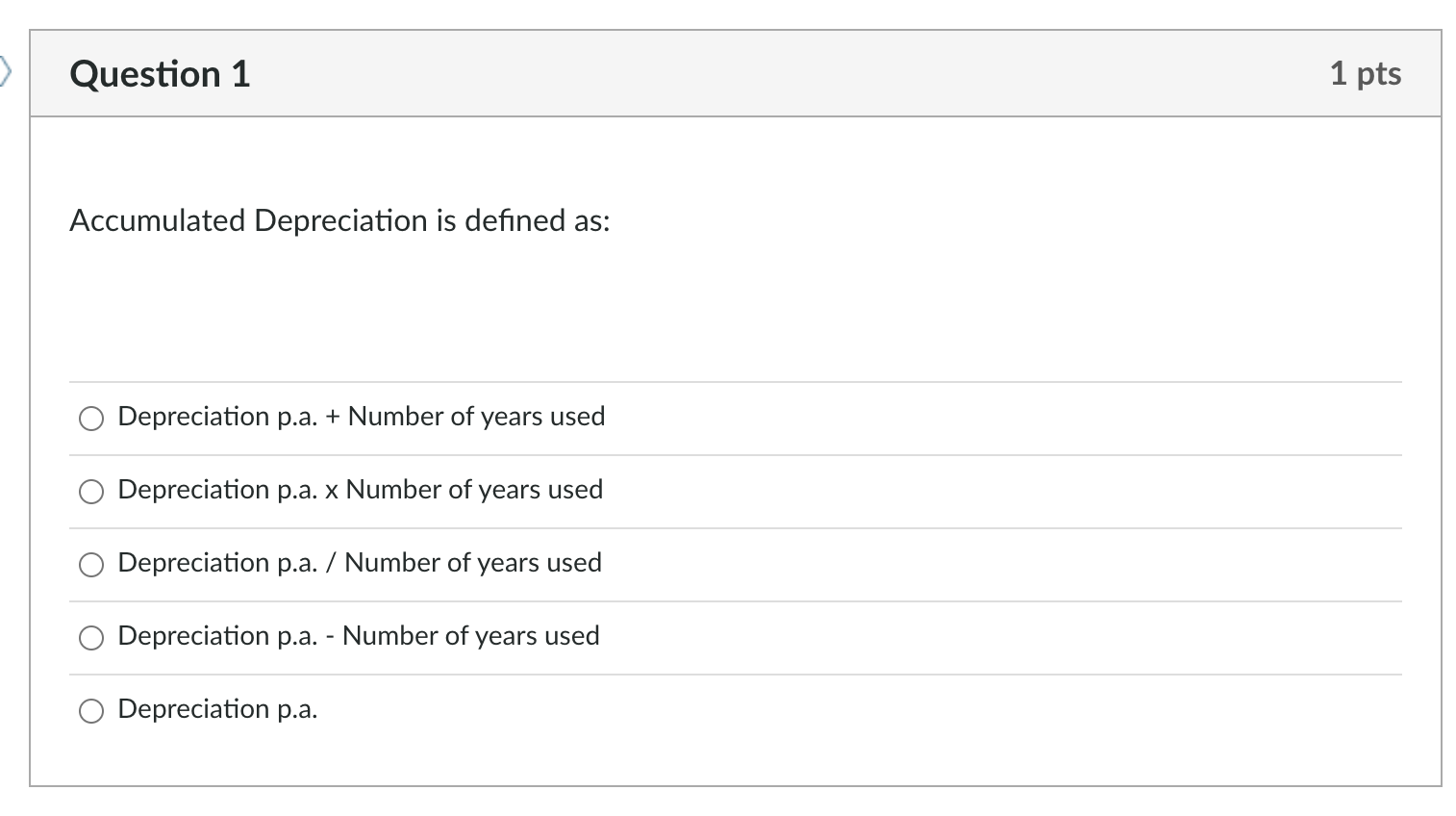Click the slash symbol in the third answer
Viewport: 1456px width, 816px height.
(x=331, y=563)
